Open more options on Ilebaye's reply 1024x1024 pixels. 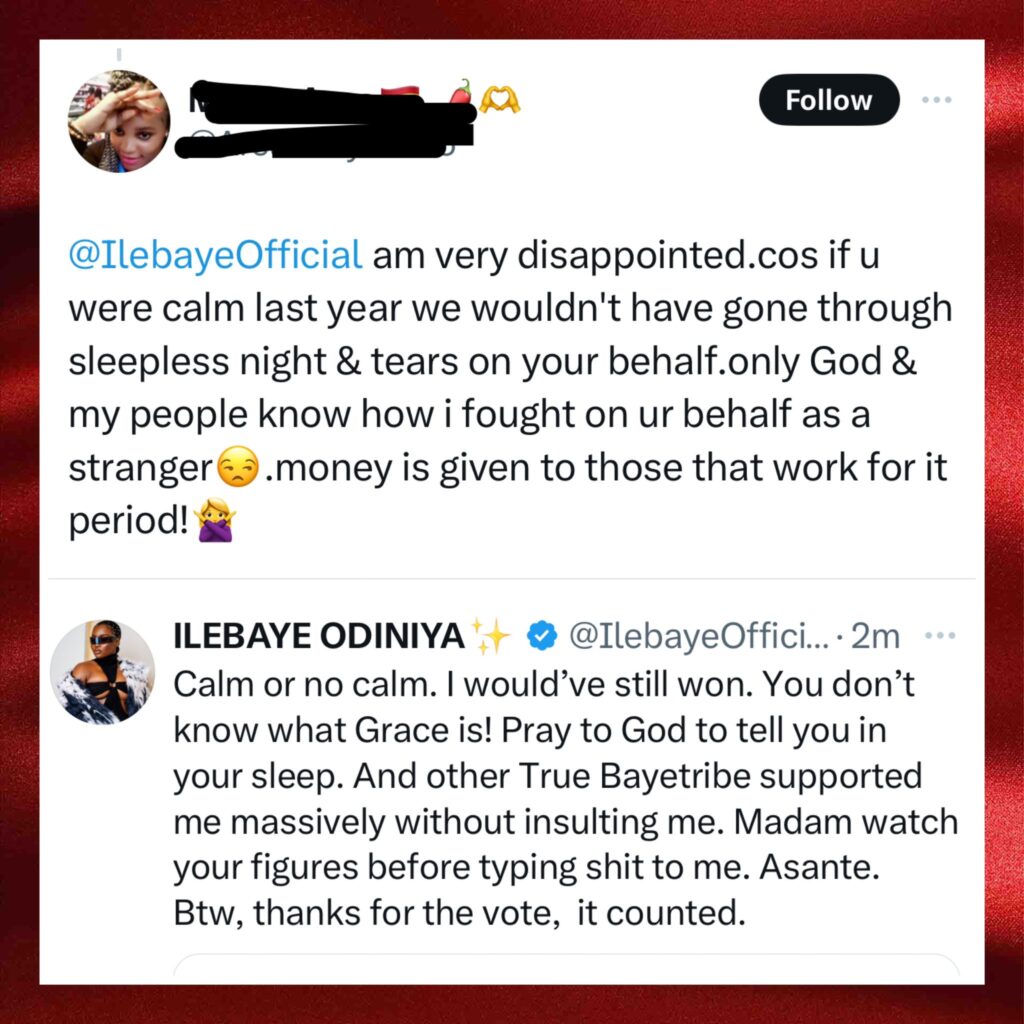click(941, 635)
